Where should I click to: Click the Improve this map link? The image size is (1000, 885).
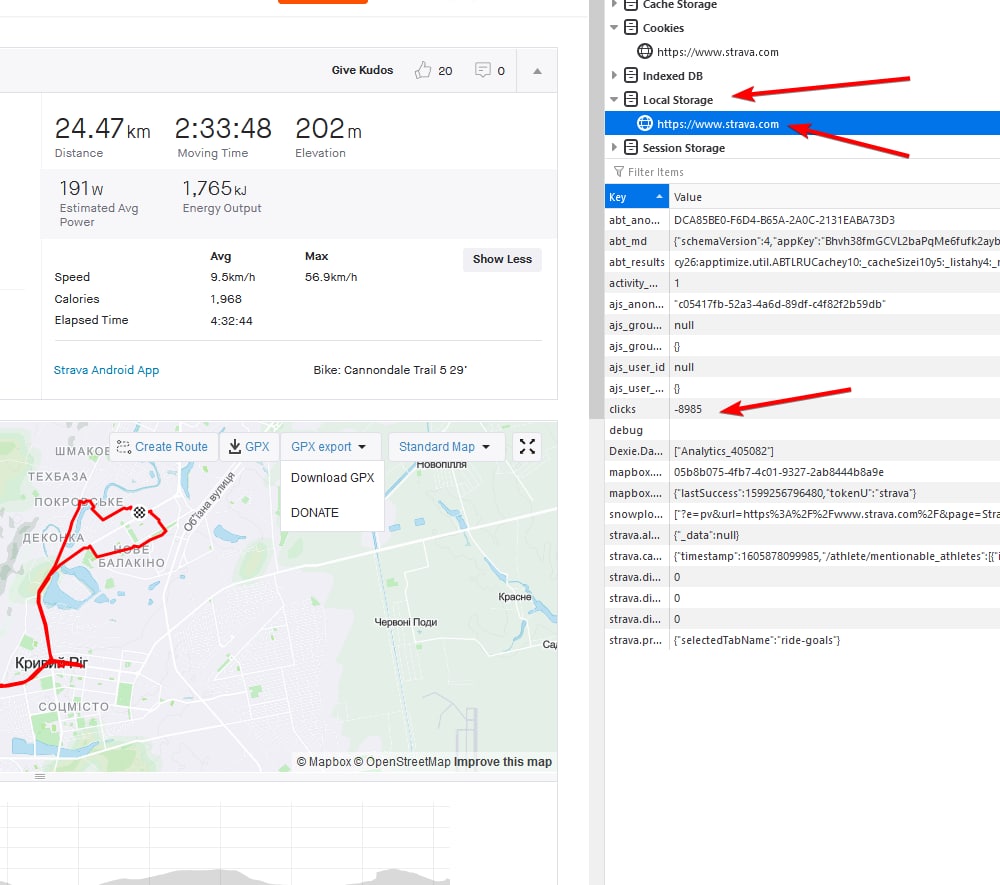503,762
